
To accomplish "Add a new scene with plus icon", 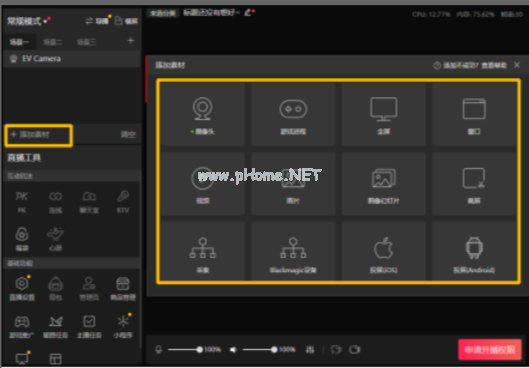I will [131, 41].
